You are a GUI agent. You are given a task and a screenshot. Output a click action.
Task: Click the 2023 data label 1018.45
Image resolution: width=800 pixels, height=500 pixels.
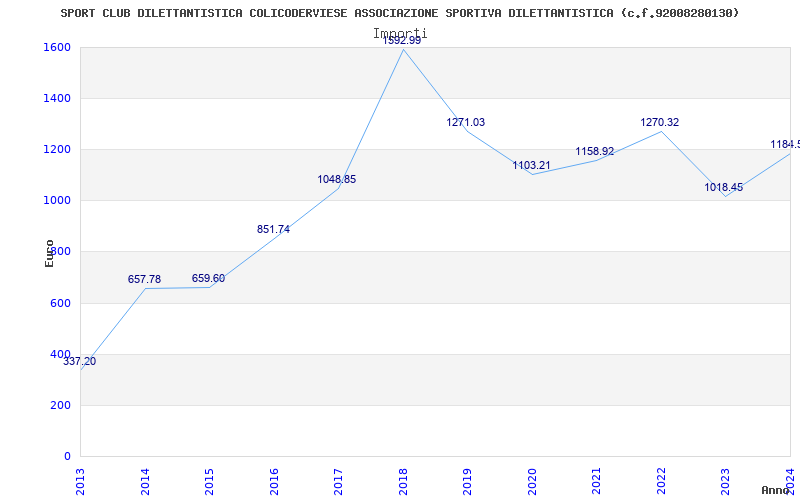pos(724,187)
